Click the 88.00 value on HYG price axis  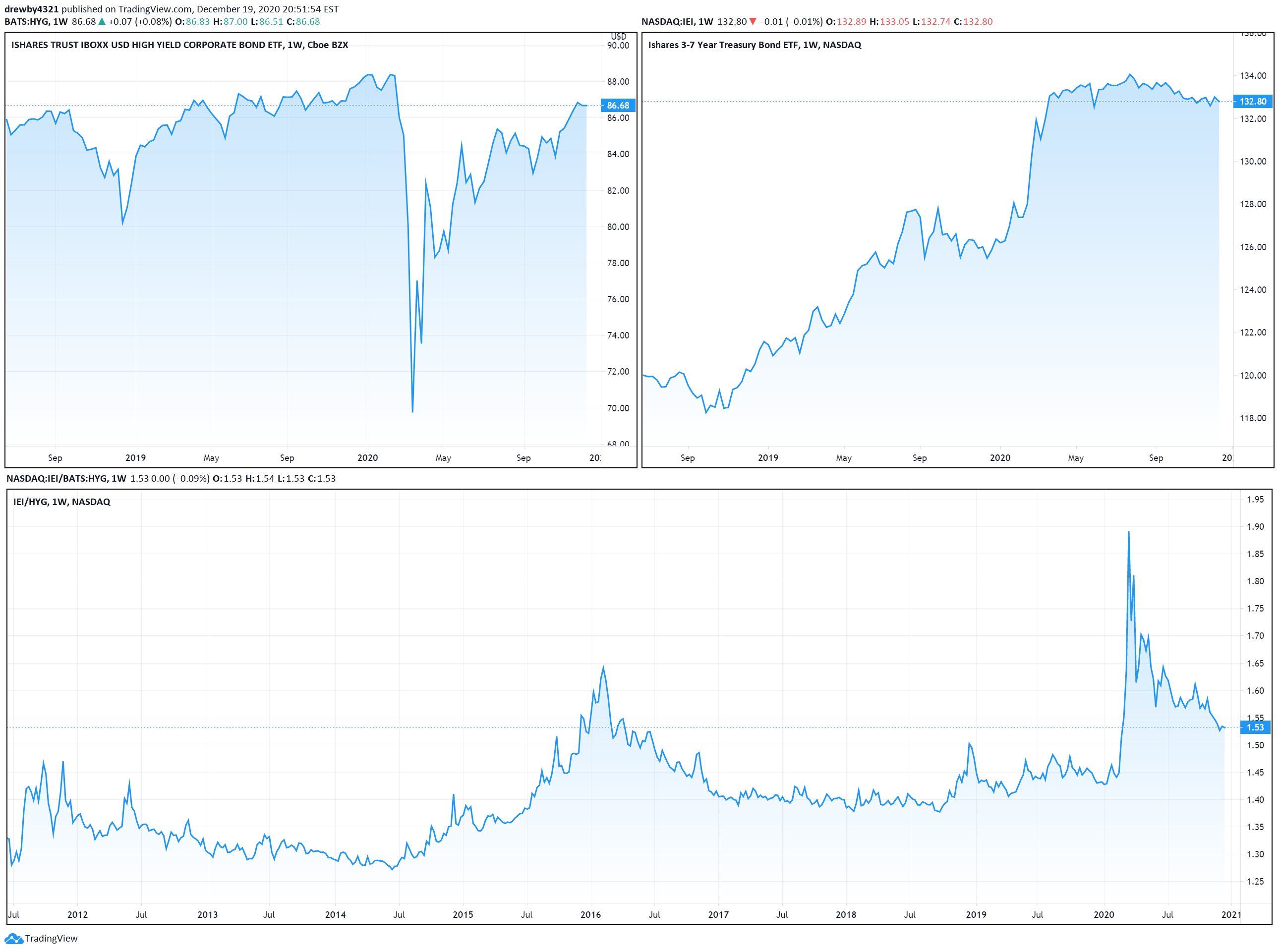[x=618, y=82]
